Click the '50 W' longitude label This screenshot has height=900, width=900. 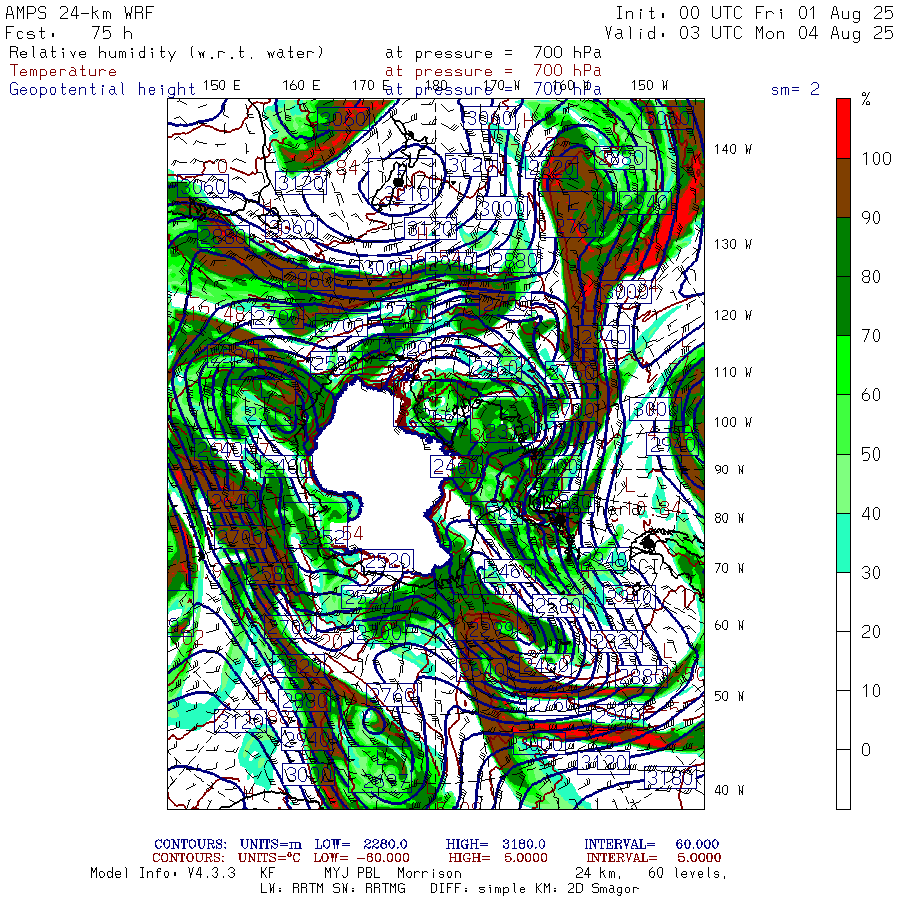(x=730, y=696)
